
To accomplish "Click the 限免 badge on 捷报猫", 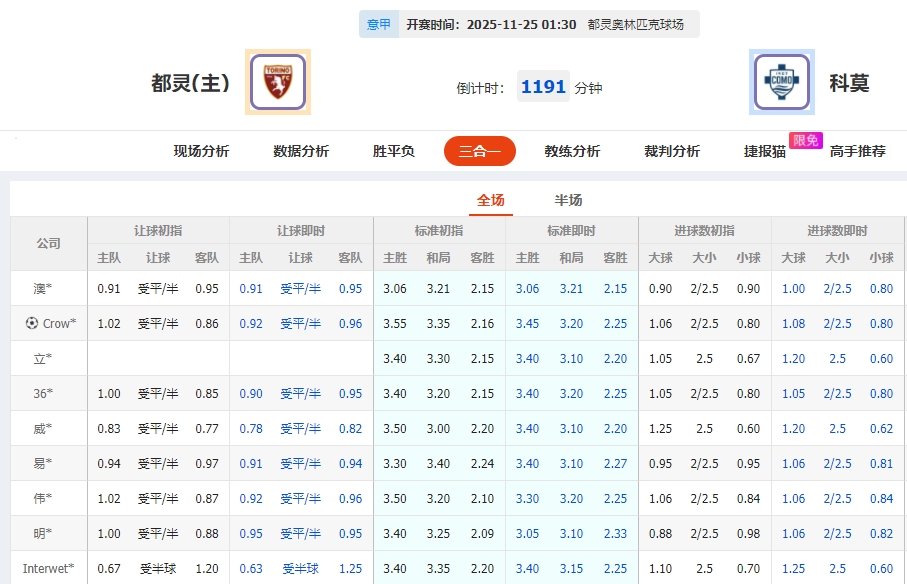I will point(805,141).
